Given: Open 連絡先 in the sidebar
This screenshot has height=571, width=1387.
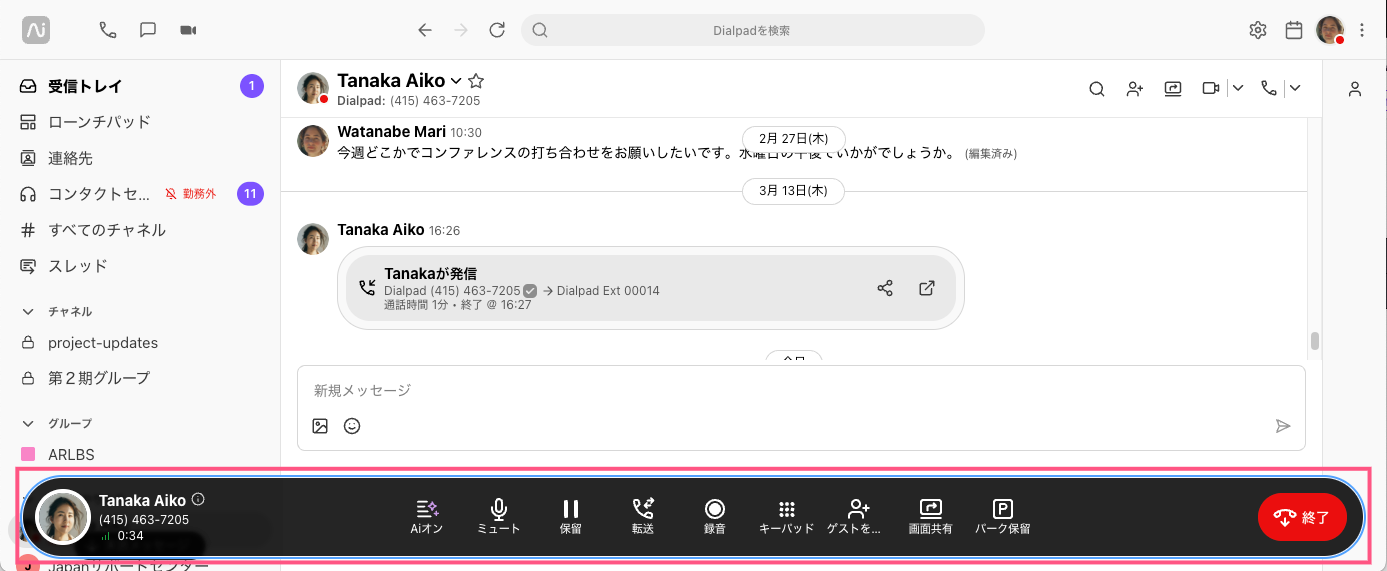Looking at the screenshot, I should click(x=140, y=158).
